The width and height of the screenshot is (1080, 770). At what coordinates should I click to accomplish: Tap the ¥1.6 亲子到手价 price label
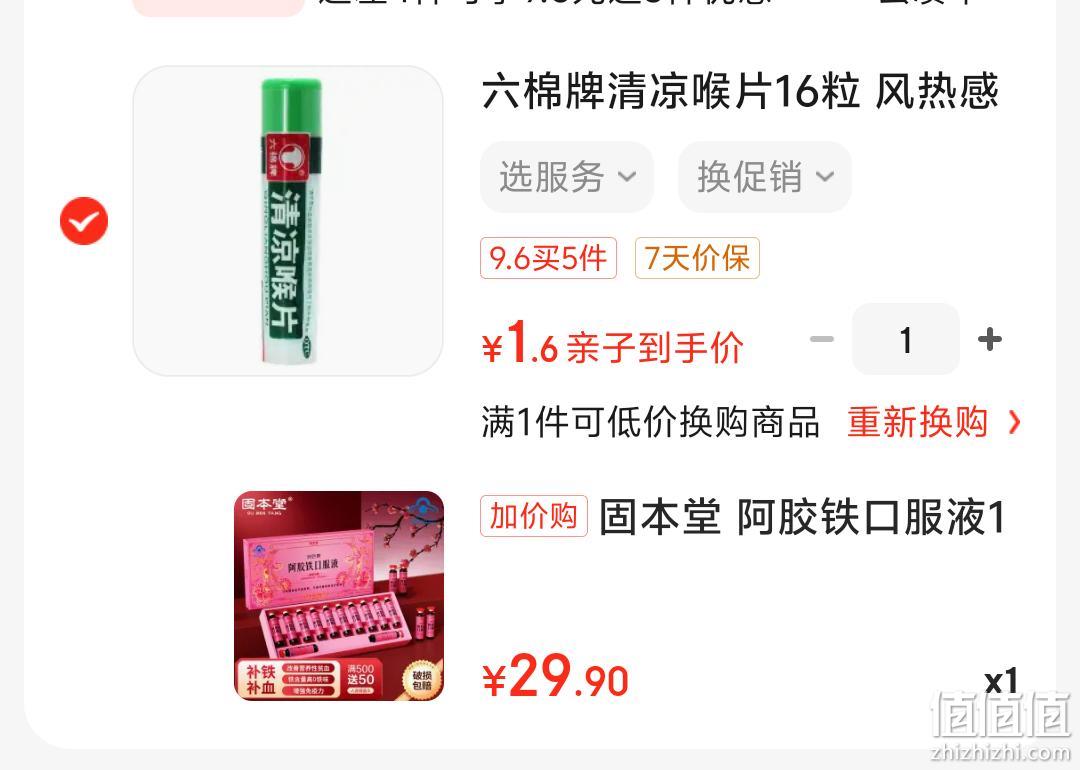613,343
